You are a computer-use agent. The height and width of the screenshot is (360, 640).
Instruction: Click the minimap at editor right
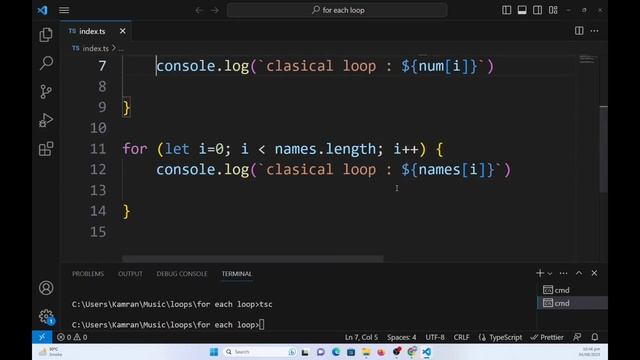587,60
